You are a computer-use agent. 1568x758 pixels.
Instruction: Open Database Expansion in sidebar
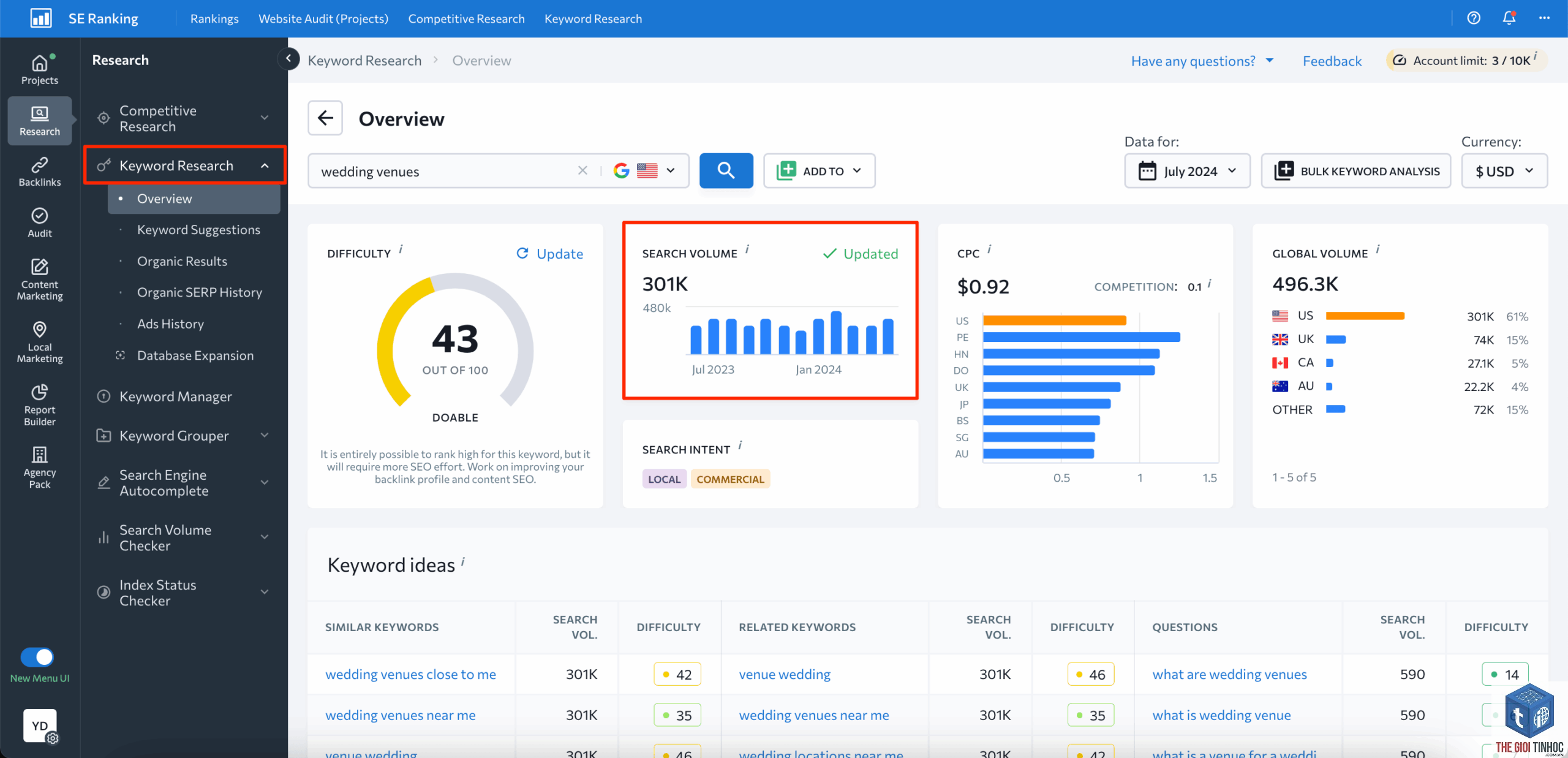pos(195,355)
